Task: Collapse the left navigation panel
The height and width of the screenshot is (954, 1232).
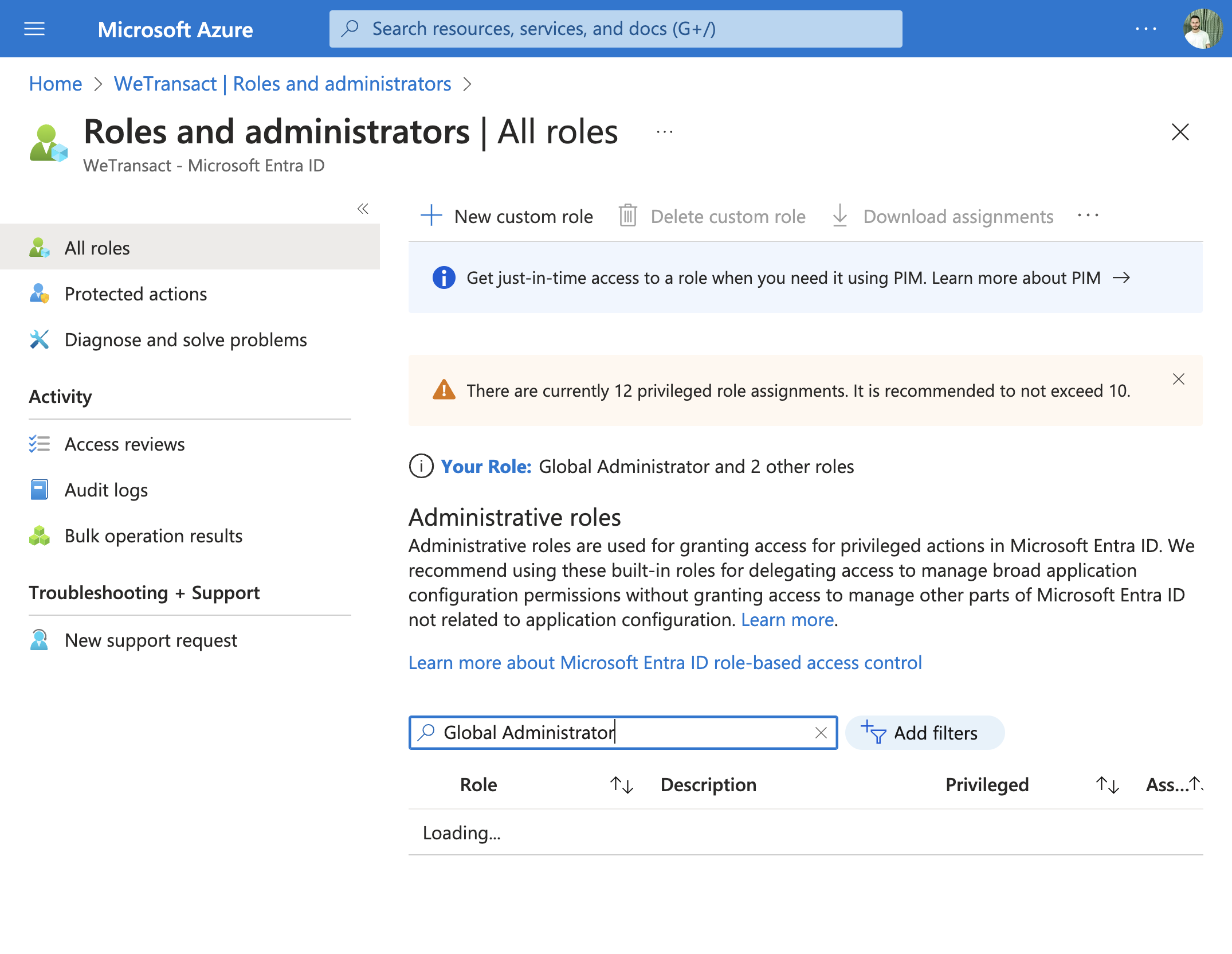Action: (363, 209)
